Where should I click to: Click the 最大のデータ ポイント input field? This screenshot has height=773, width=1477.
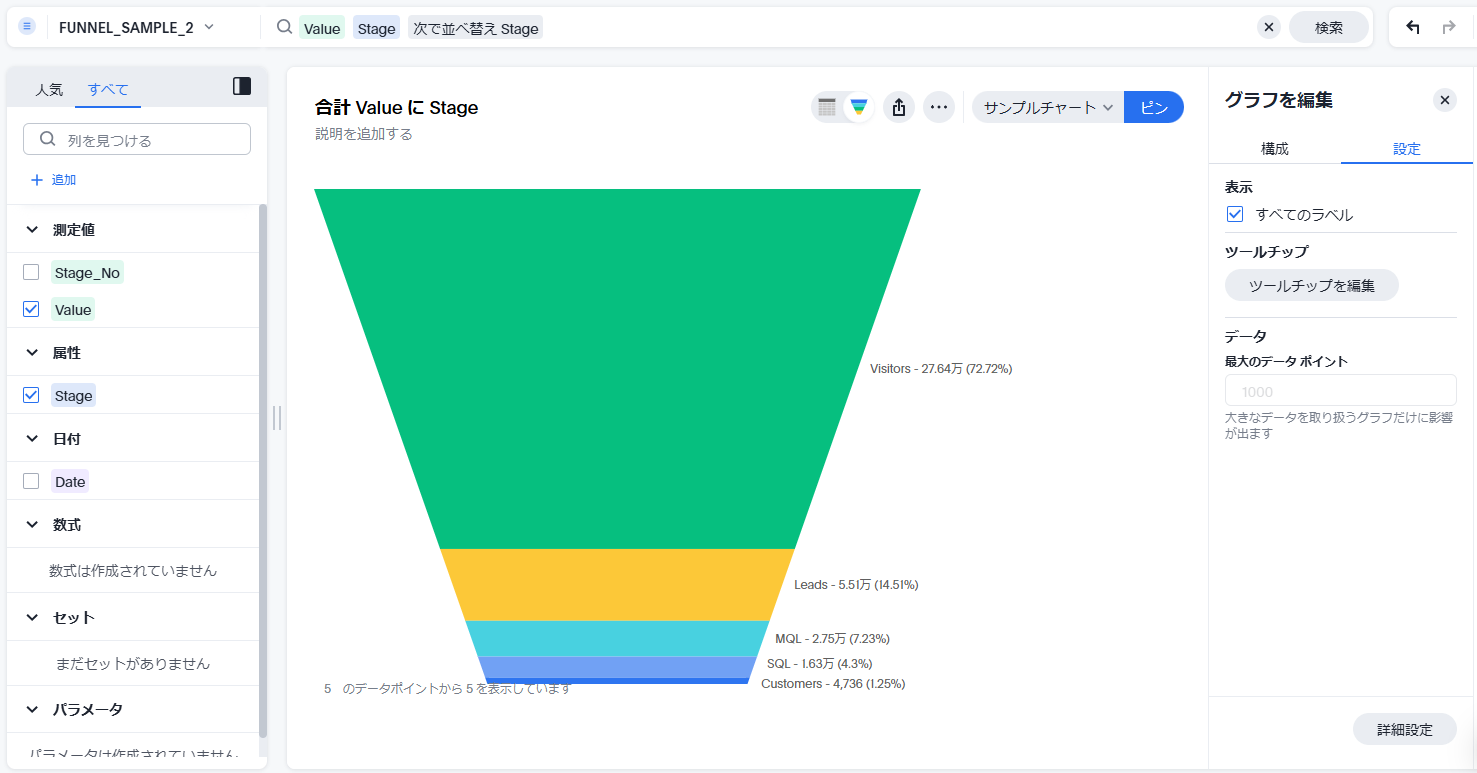point(1340,391)
